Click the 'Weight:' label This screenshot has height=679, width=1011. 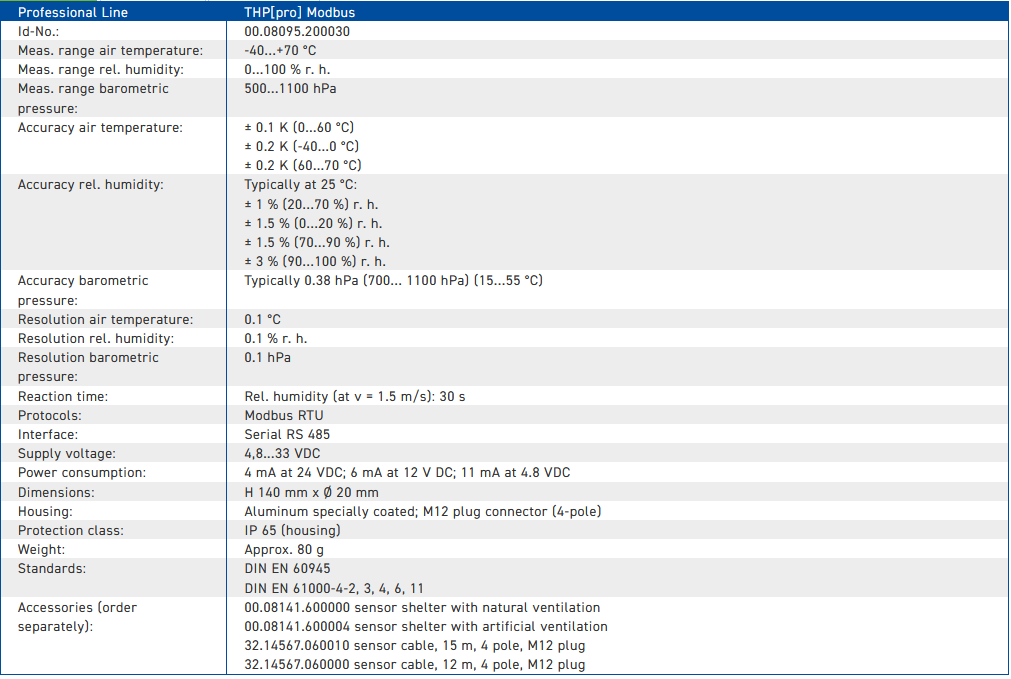(41, 549)
